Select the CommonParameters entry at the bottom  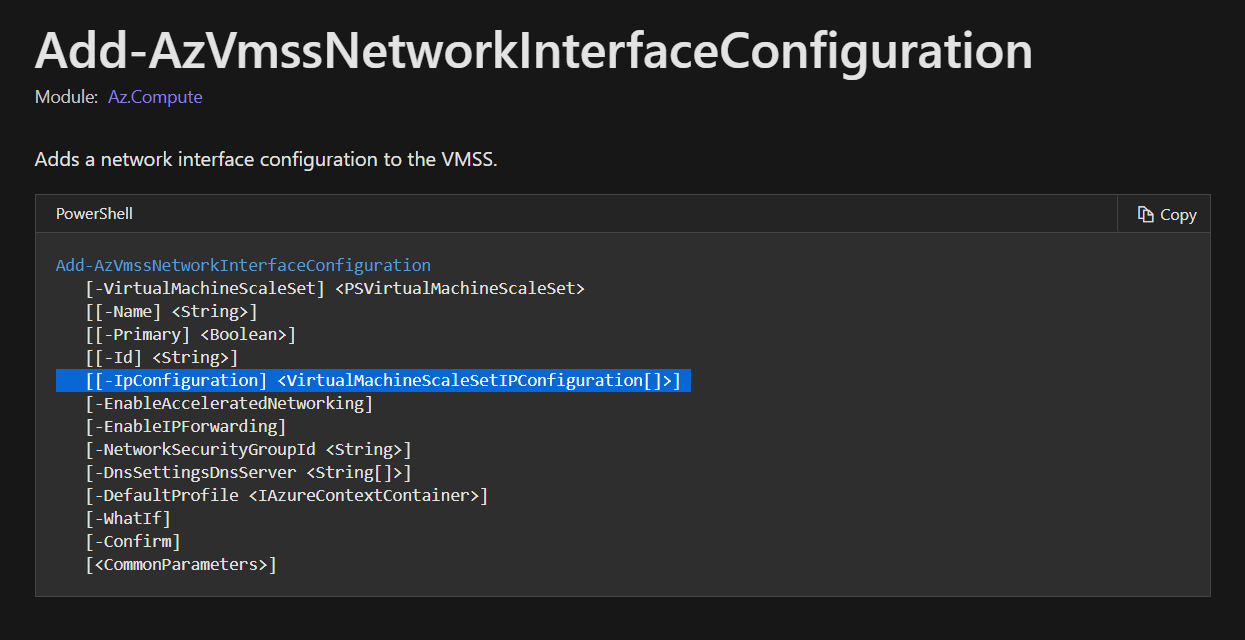click(x=180, y=564)
